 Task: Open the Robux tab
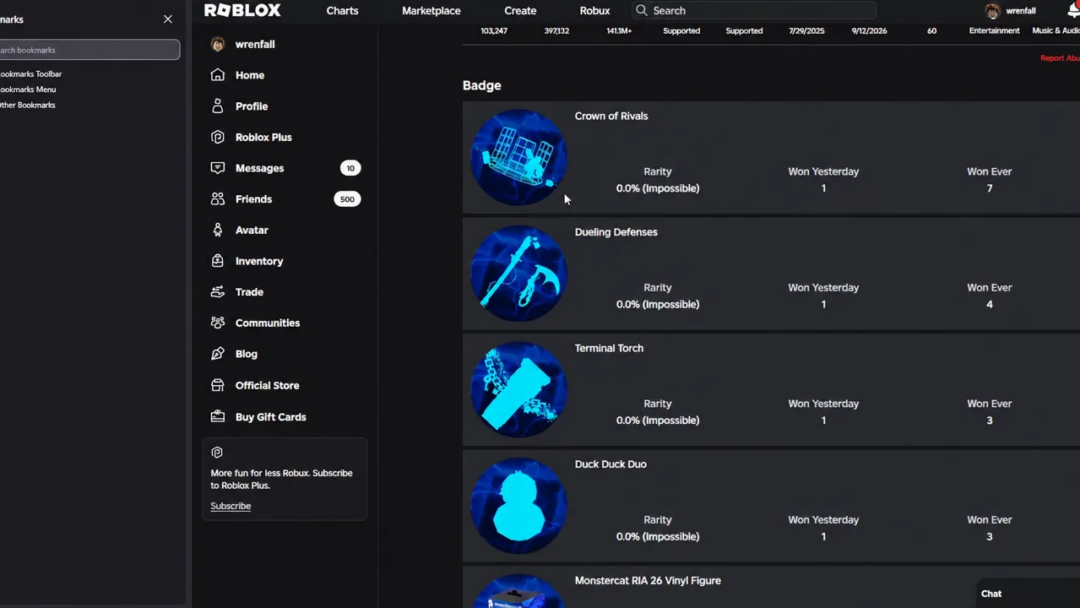tap(594, 11)
